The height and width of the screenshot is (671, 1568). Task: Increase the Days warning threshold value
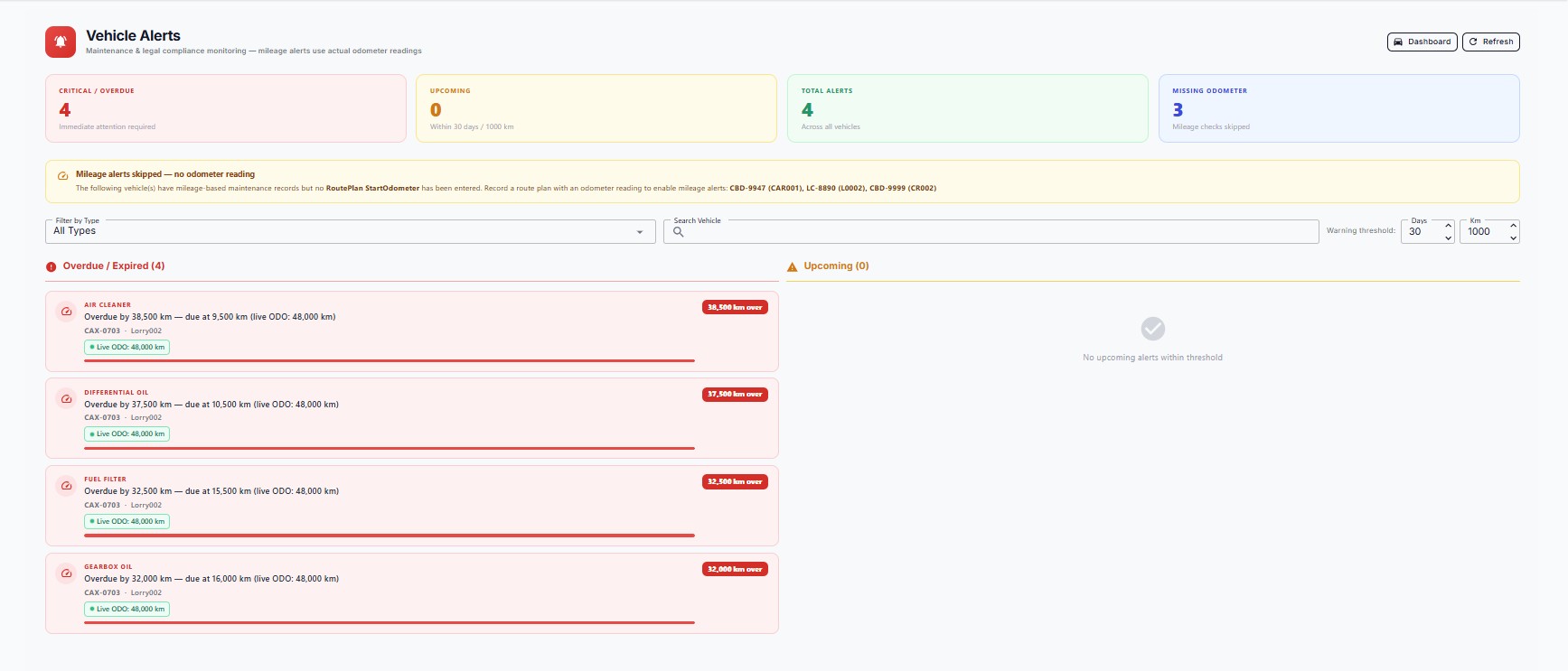[1448, 226]
